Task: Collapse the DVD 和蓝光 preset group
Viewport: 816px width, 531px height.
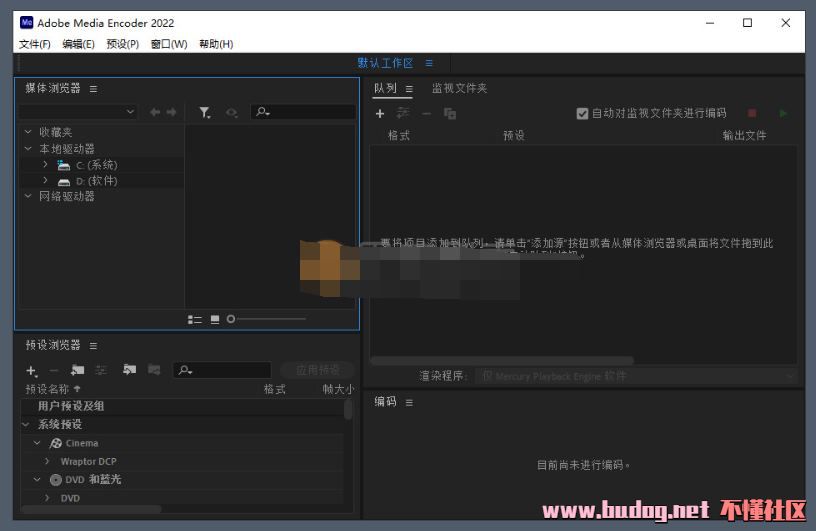Action: point(37,479)
